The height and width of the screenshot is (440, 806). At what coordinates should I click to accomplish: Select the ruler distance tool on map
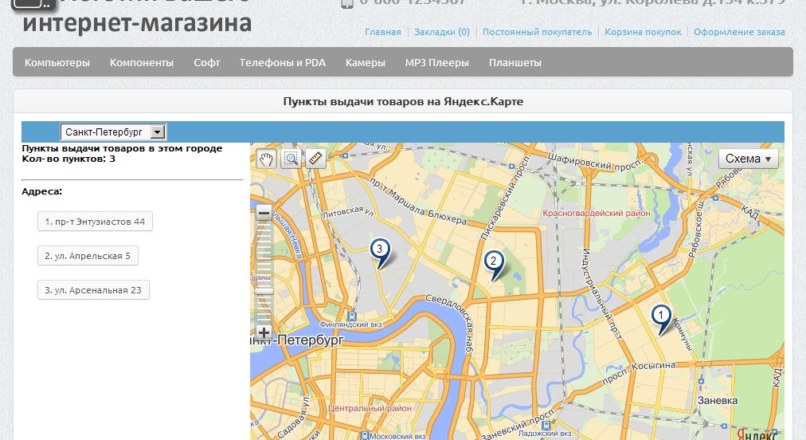[x=314, y=158]
